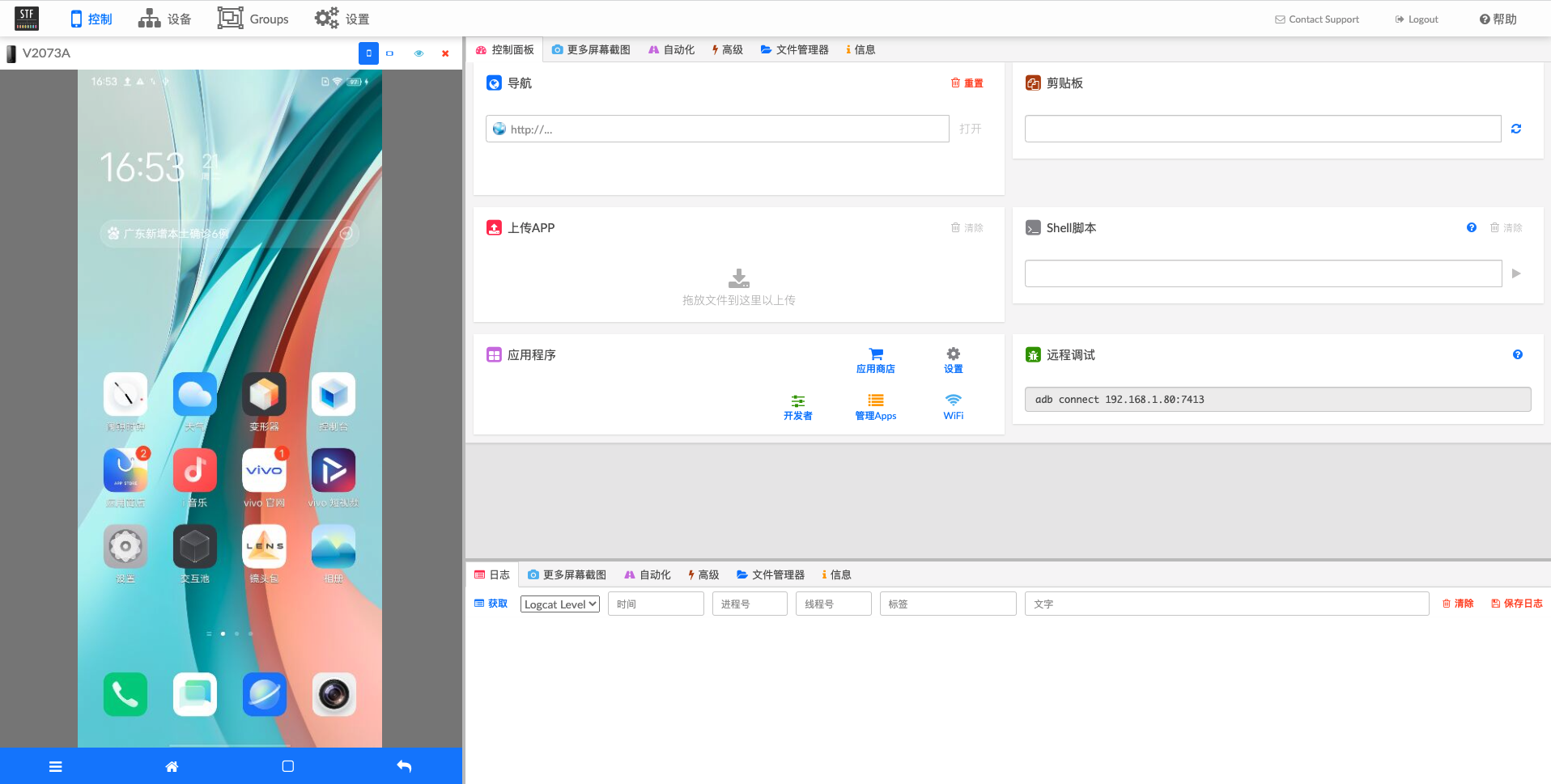The width and height of the screenshot is (1551, 784).
Task: Open the LENS 镜头包 app
Action: 264,546
